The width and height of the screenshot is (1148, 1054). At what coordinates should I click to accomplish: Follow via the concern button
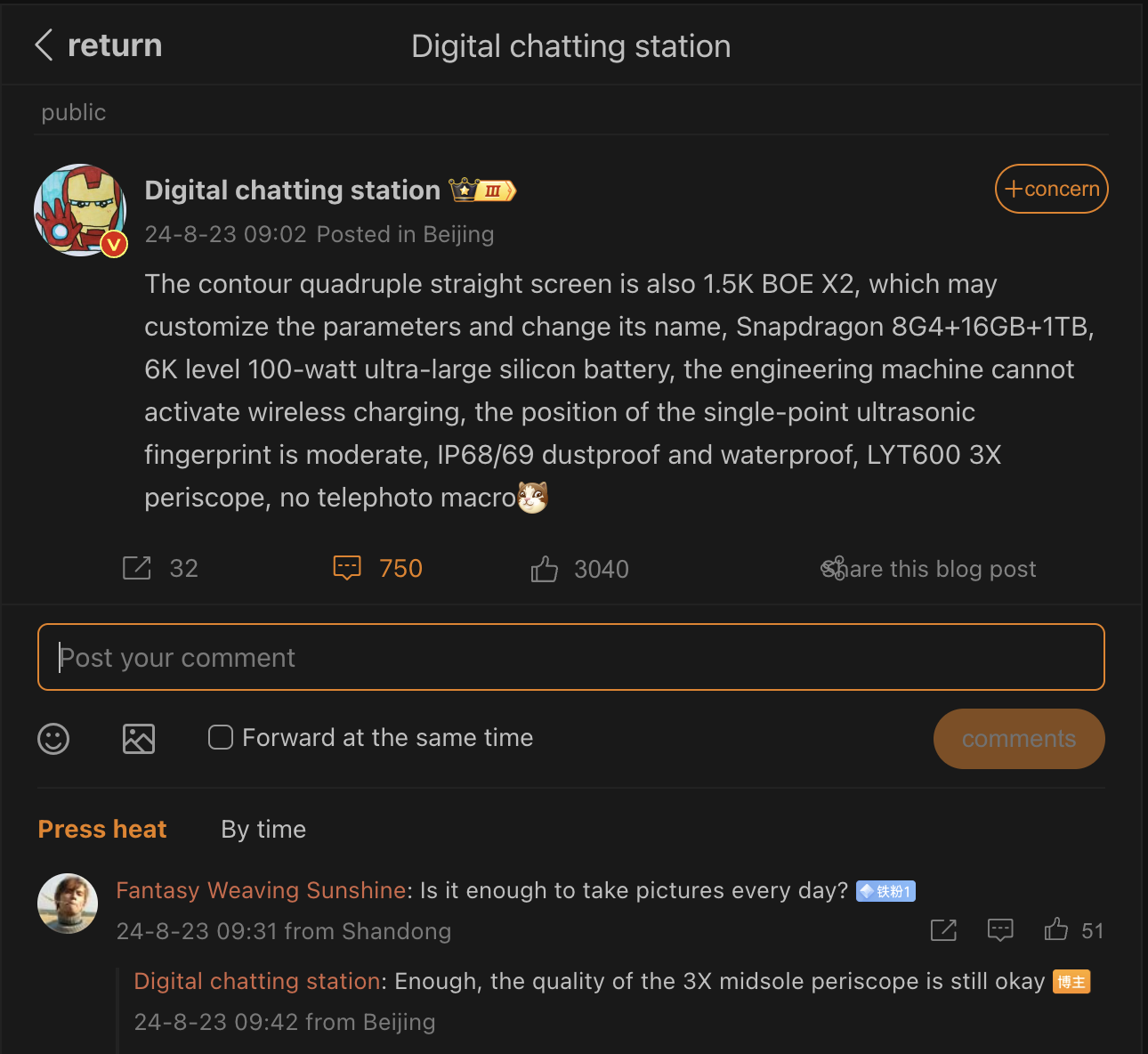(x=1051, y=189)
